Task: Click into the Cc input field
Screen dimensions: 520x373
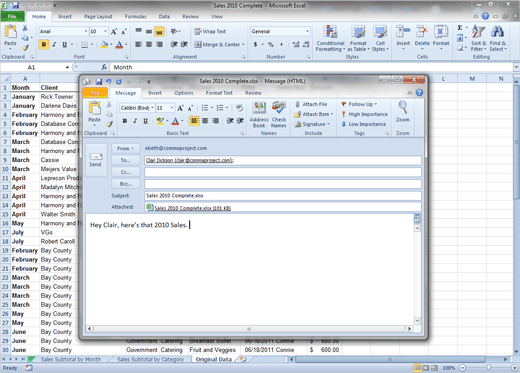Action: [283, 172]
